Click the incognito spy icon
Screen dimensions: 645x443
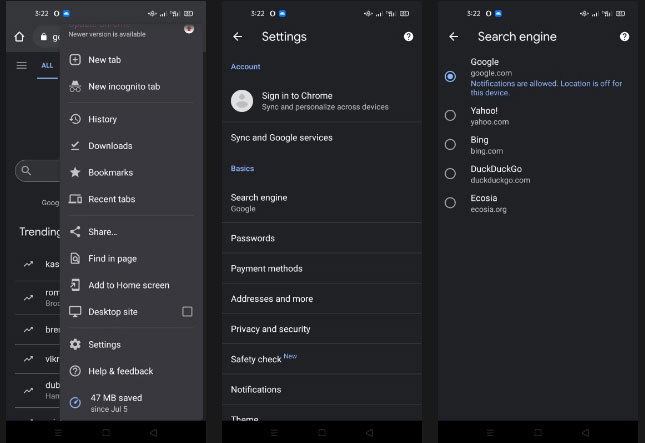(75, 86)
